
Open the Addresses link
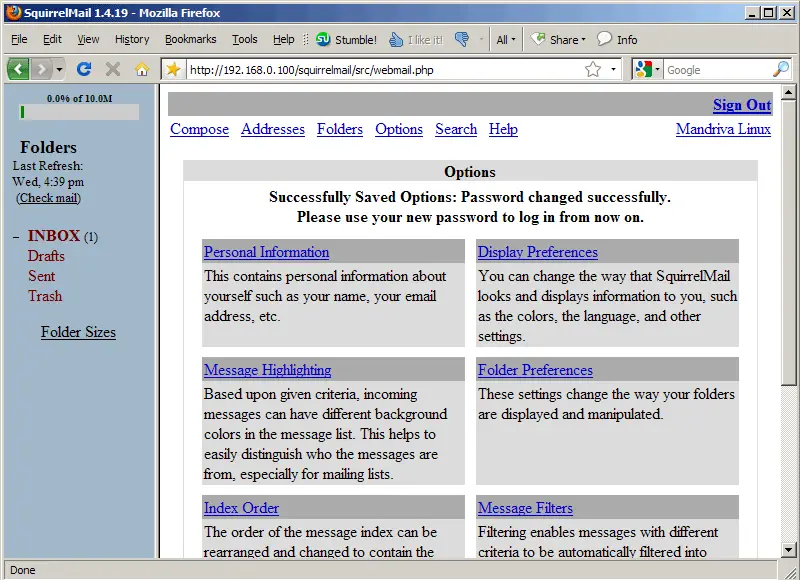click(273, 130)
